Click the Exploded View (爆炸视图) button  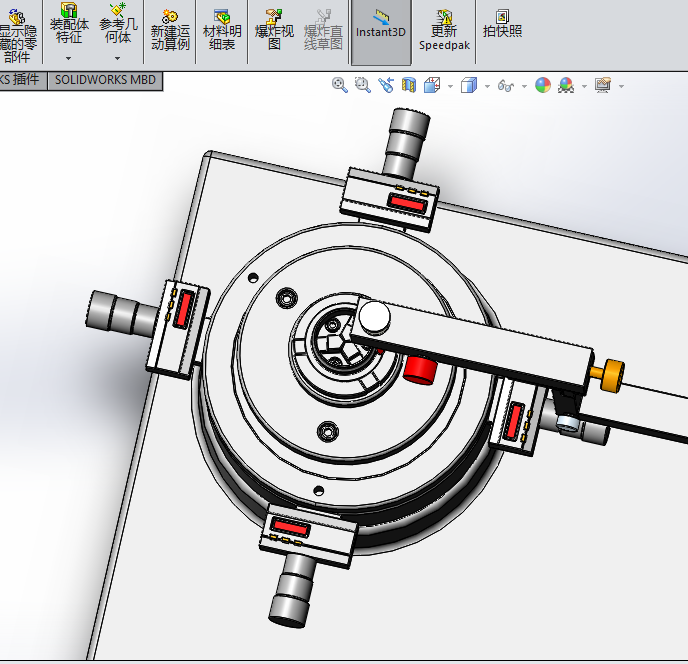[x=274, y=32]
